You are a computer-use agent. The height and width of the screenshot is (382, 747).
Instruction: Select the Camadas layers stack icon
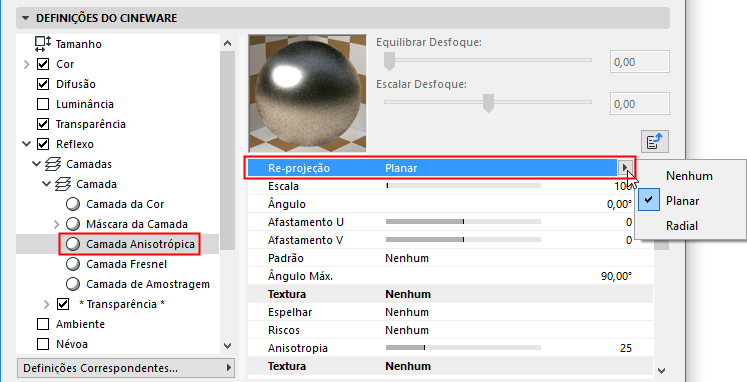click(53, 164)
